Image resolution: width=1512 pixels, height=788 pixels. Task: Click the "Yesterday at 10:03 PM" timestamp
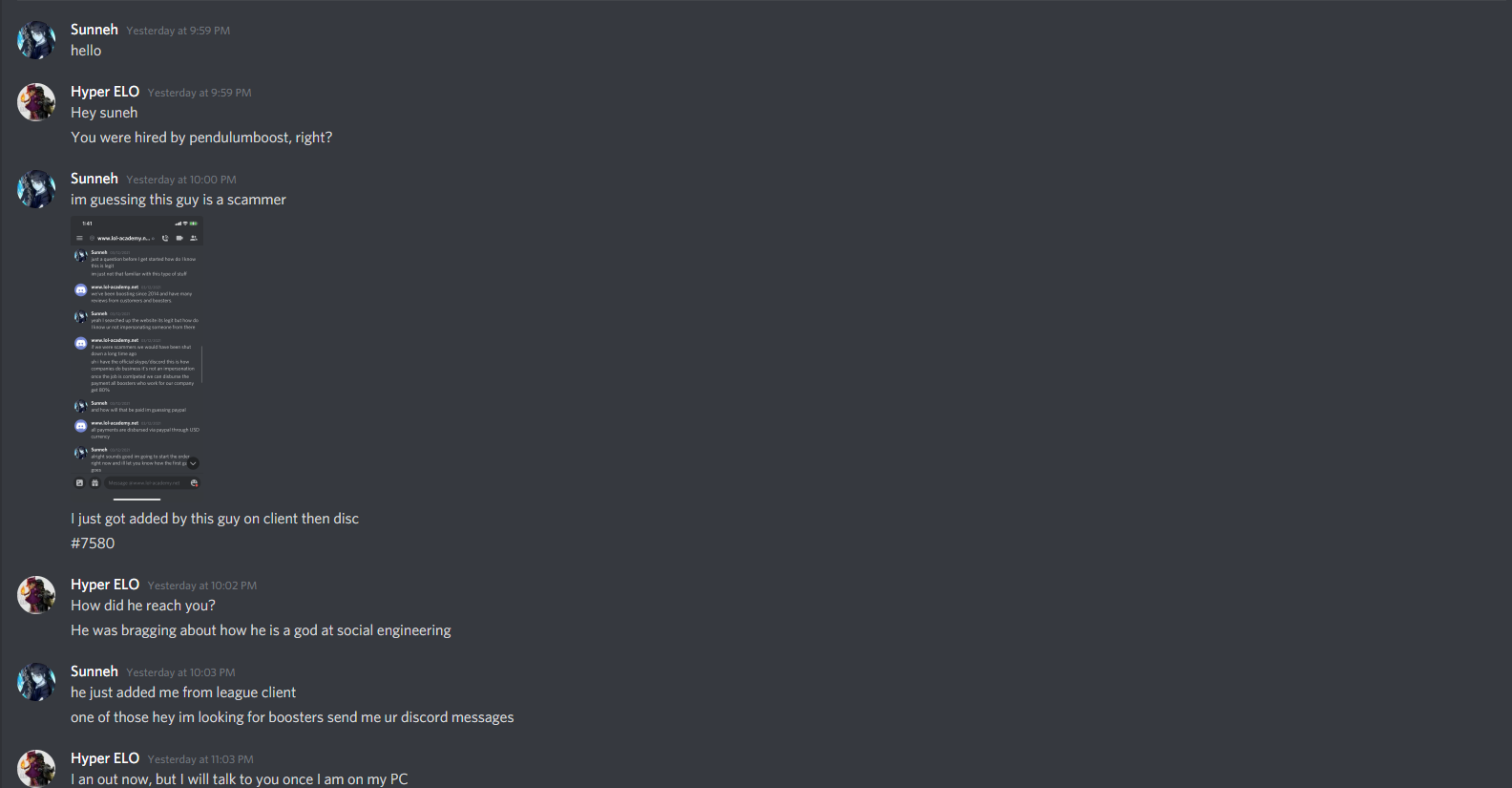(180, 672)
